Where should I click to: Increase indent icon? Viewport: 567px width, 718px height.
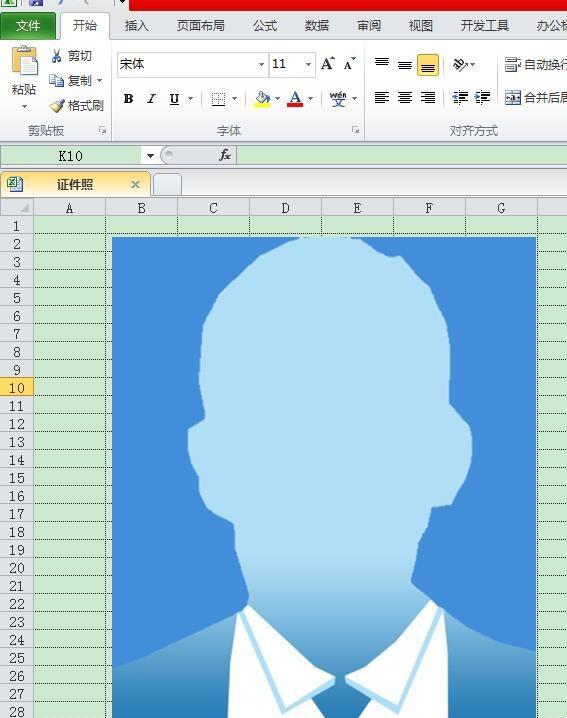pyautogui.click(x=482, y=98)
